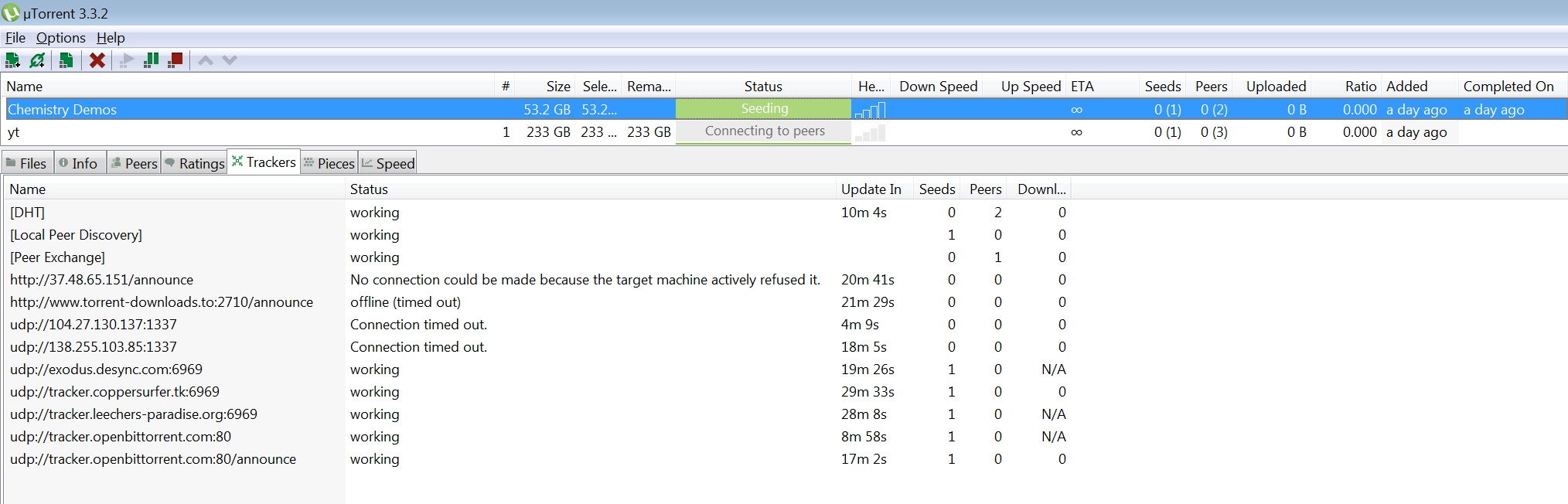The image size is (1568, 504).
Task: Click the Start Torrent play icon
Action: pos(127,60)
